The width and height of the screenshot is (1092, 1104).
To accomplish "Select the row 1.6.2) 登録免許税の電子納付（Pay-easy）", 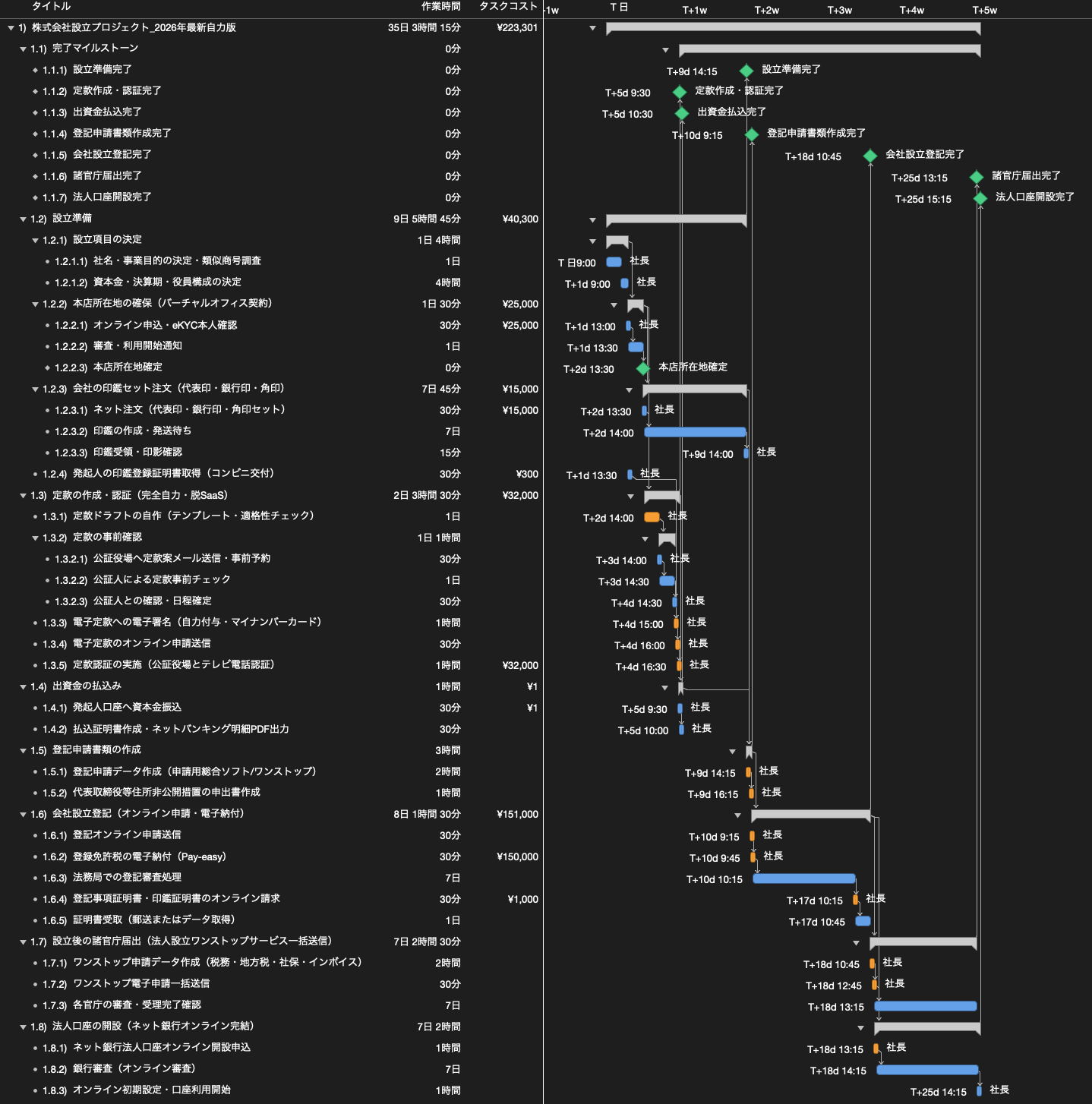I will 271,857.
